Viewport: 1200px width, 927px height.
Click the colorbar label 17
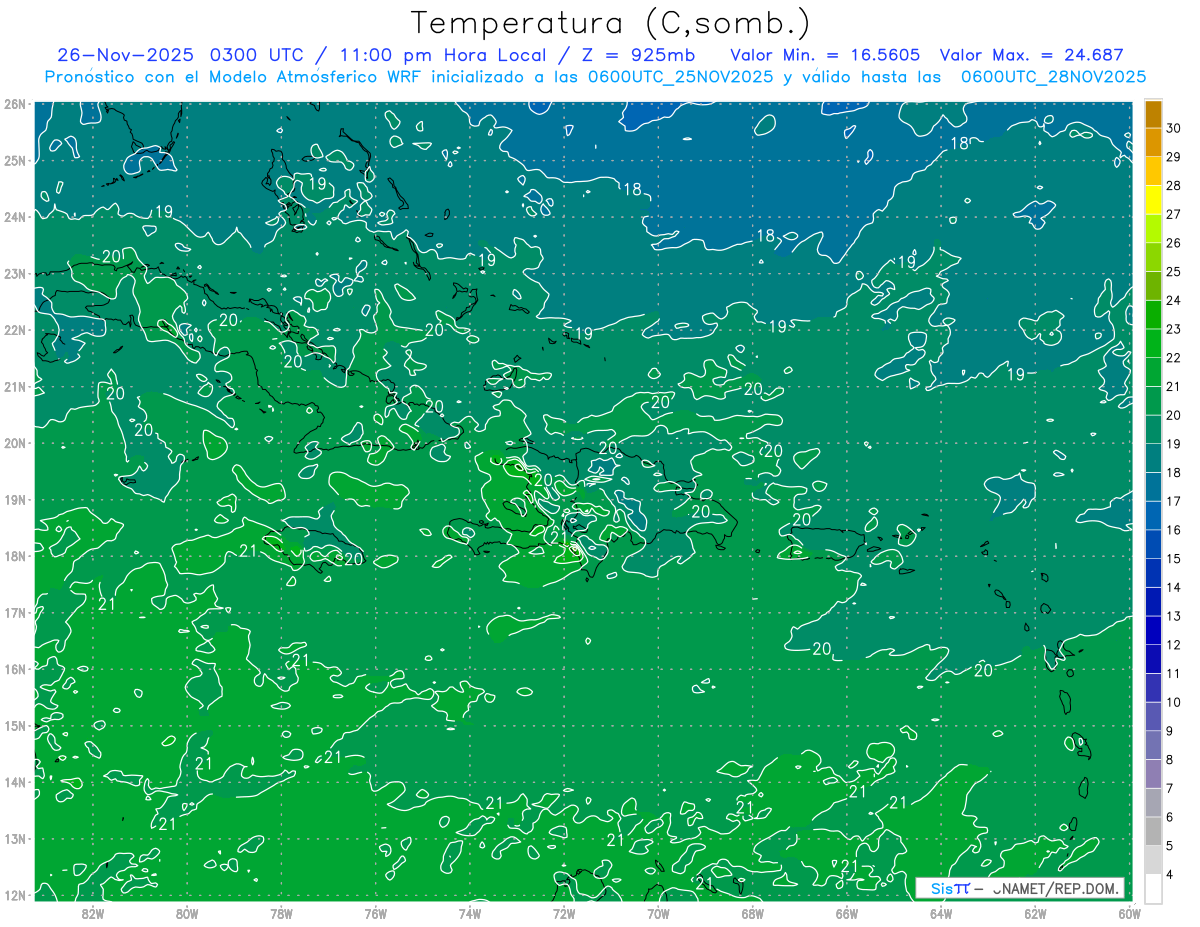(x=1174, y=502)
